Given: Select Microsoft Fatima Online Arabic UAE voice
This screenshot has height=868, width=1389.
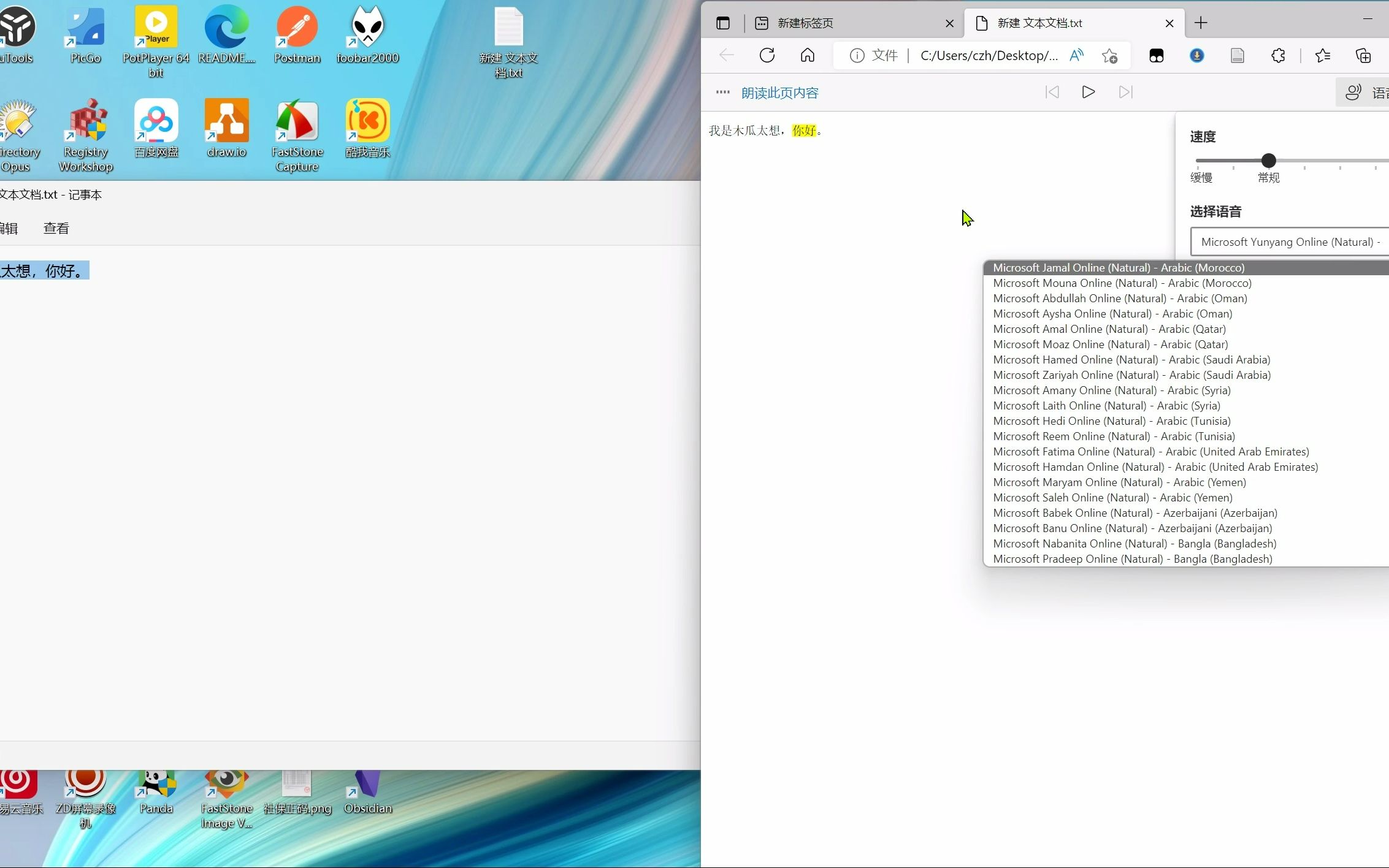Looking at the screenshot, I should [x=1151, y=451].
